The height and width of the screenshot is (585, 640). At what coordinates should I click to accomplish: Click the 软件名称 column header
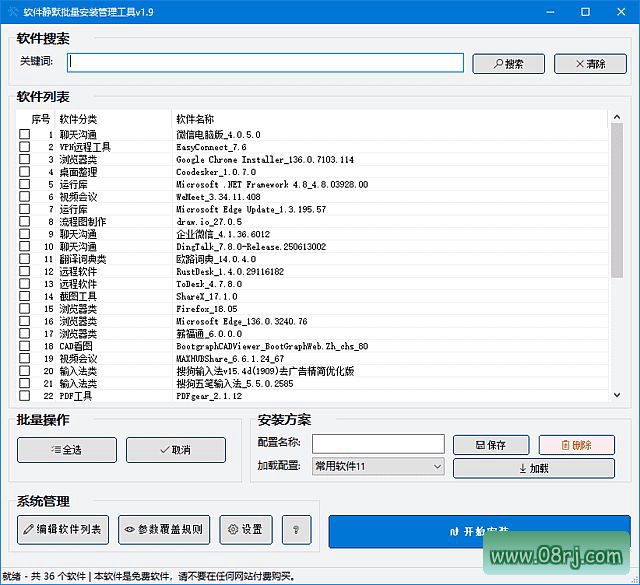[x=195, y=119]
